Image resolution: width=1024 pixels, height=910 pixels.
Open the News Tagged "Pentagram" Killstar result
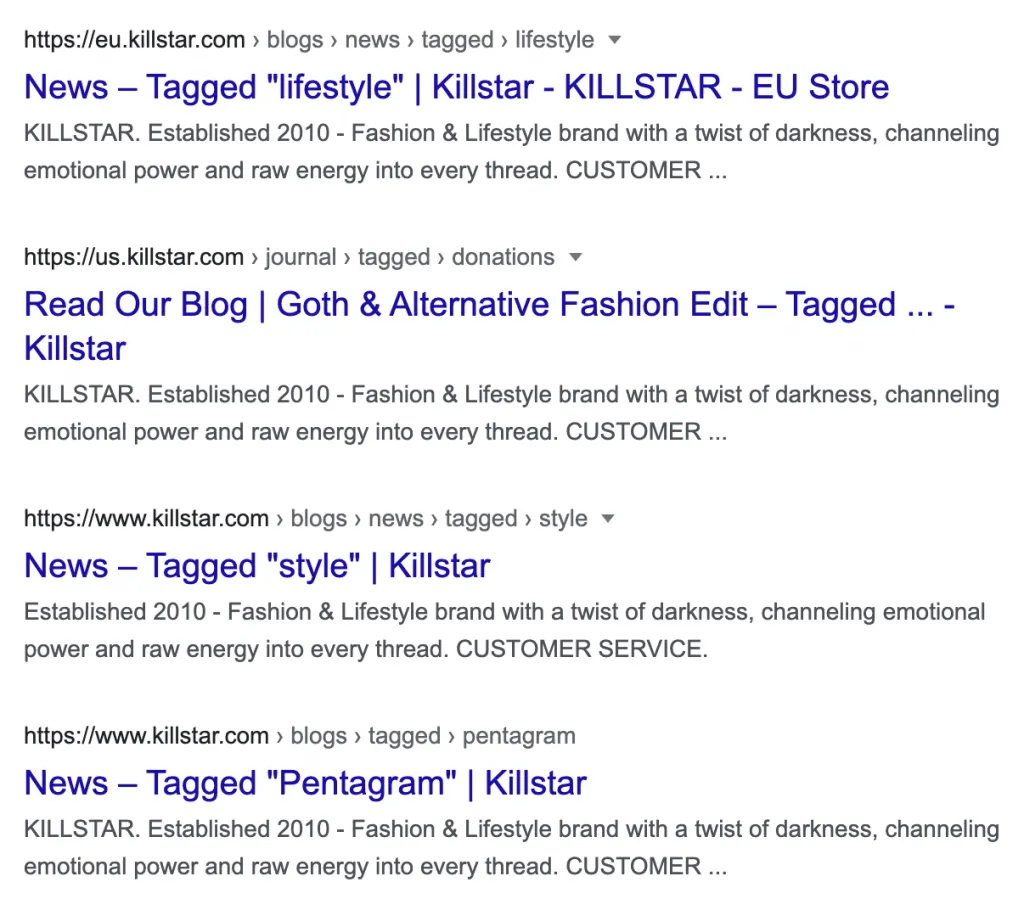click(x=305, y=783)
